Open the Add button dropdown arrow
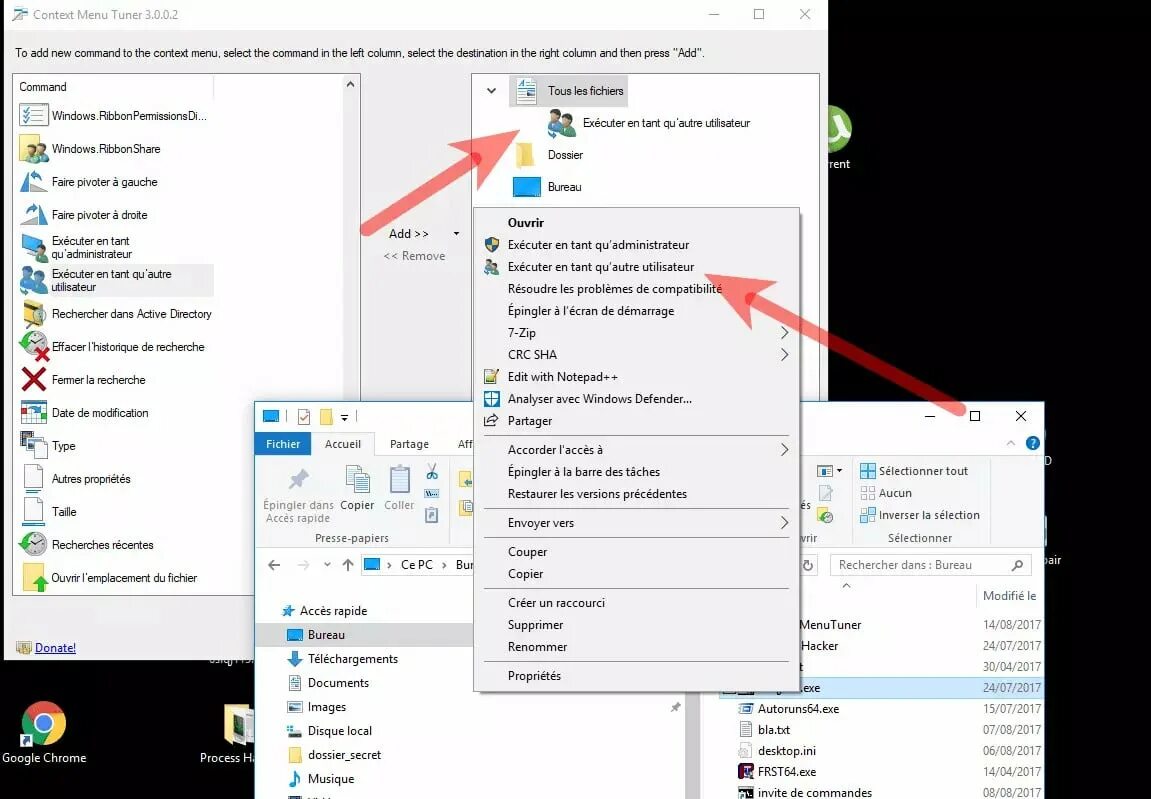 (x=456, y=234)
